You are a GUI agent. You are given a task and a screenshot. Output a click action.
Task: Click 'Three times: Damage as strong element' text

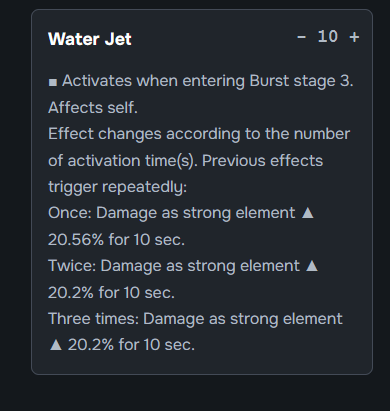(195, 319)
